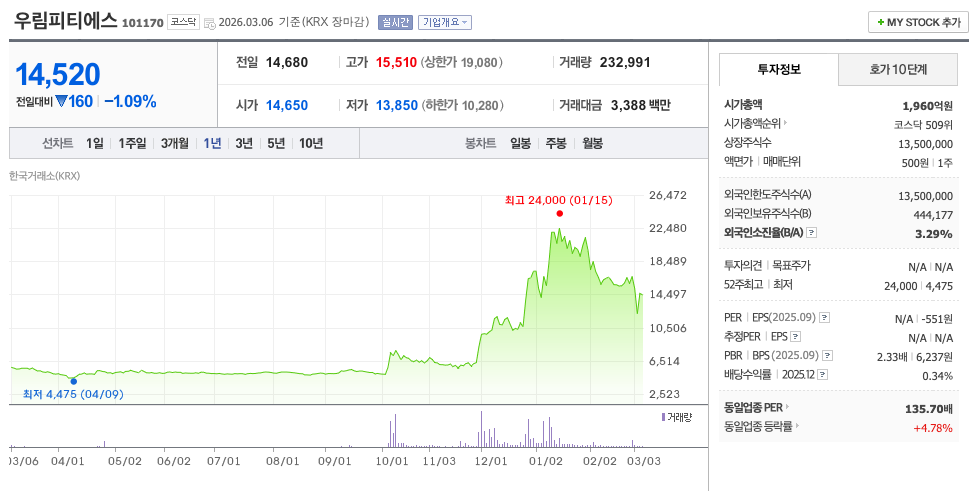
Task: Add stock with MY STOCK 추가 button
Action: (x=918, y=22)
